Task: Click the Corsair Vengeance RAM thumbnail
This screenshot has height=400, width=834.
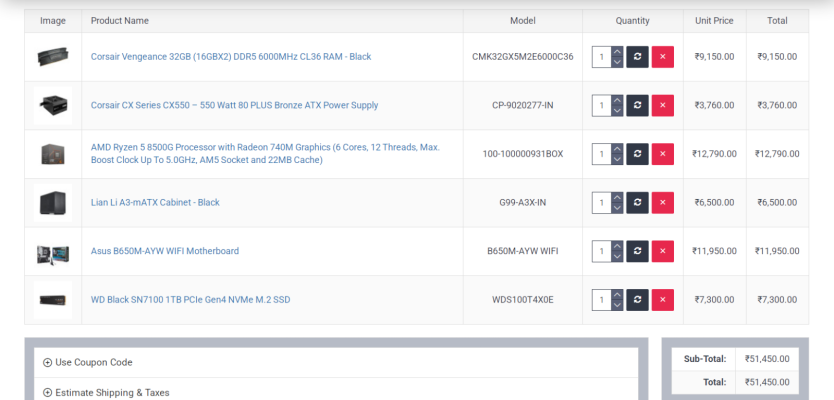Action: [x=53, y=57]
